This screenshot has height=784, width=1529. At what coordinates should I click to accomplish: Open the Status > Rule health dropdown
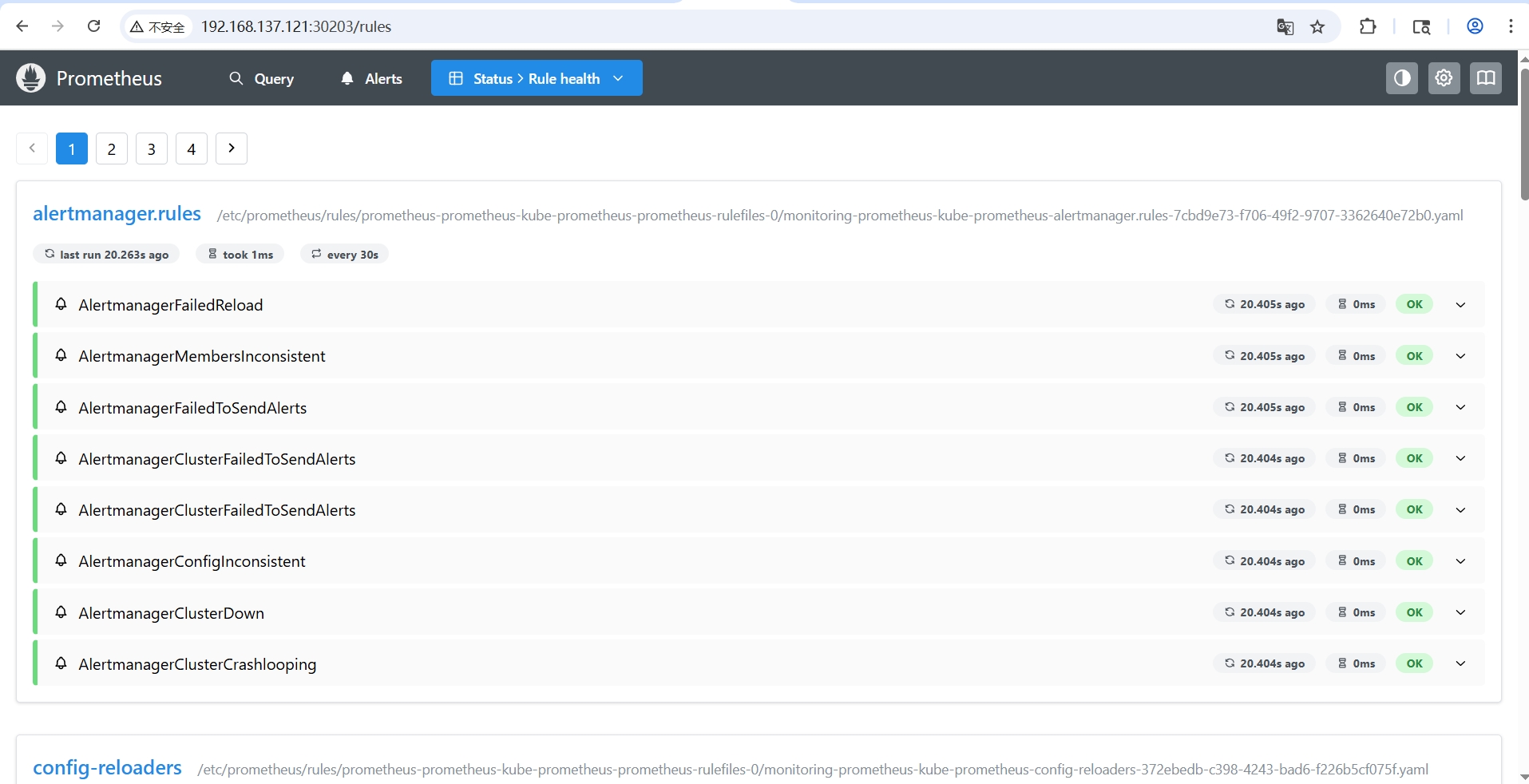[x=537, y=78]
